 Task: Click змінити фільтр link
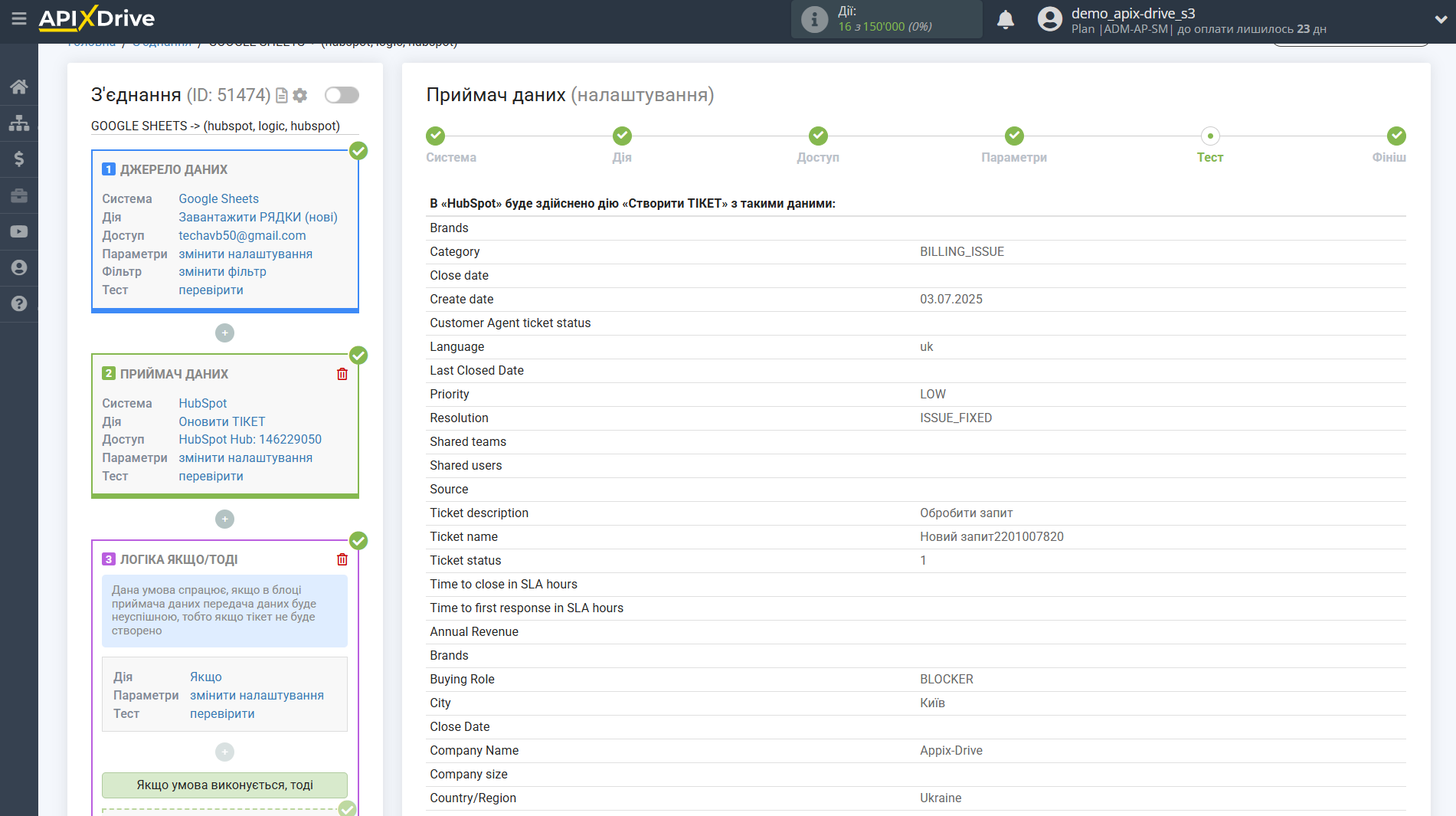222,271
